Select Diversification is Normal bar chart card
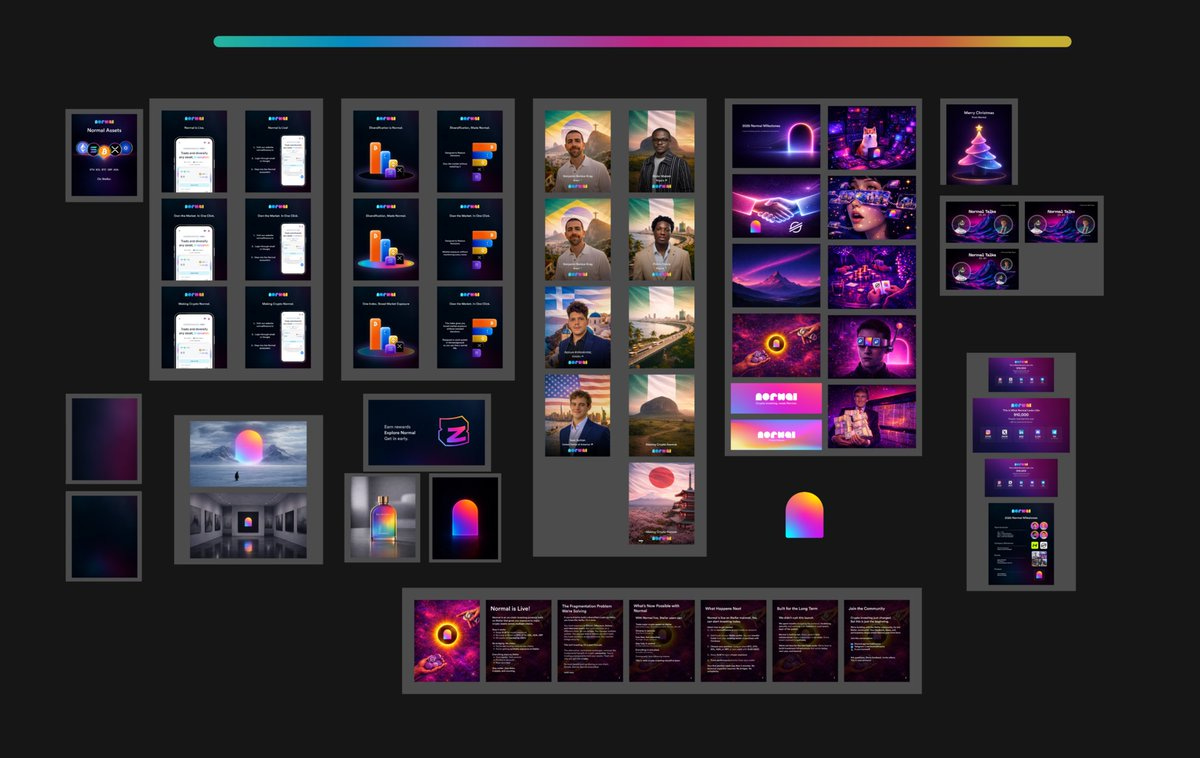The image size is (1200, 758). pos(386,151)
